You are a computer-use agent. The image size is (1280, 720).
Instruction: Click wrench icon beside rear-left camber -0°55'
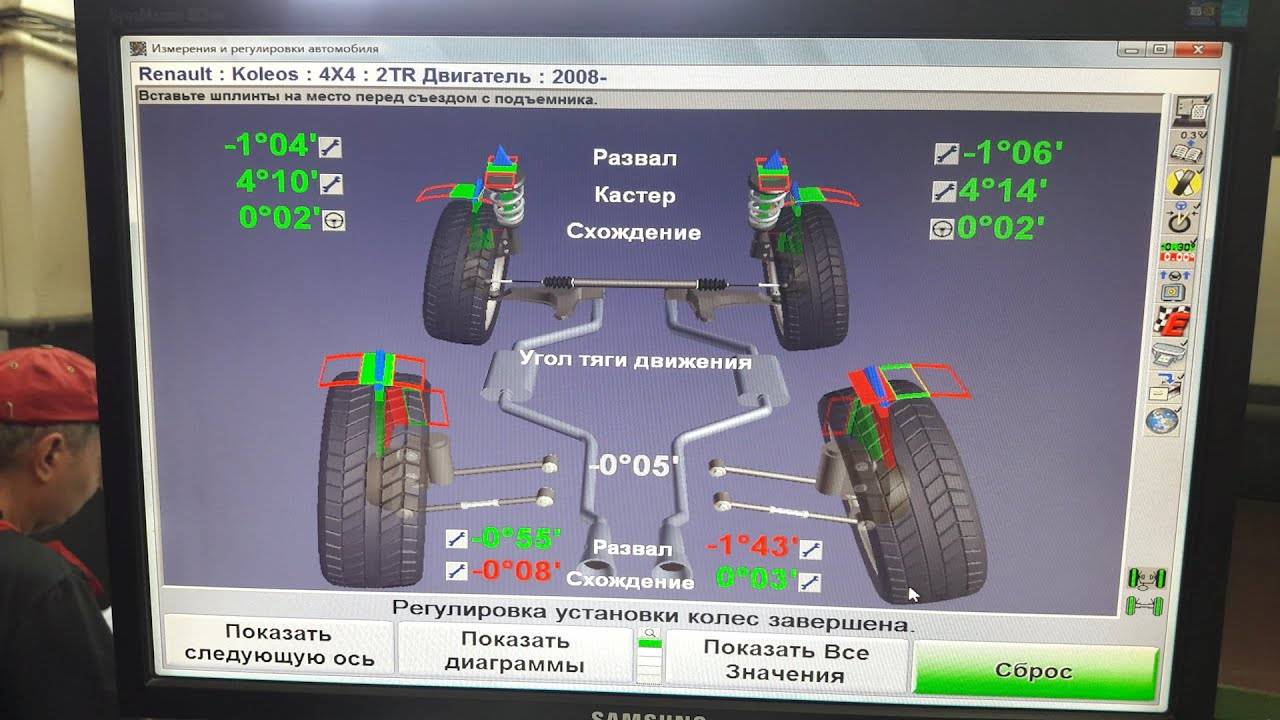[x=456, y=539]
